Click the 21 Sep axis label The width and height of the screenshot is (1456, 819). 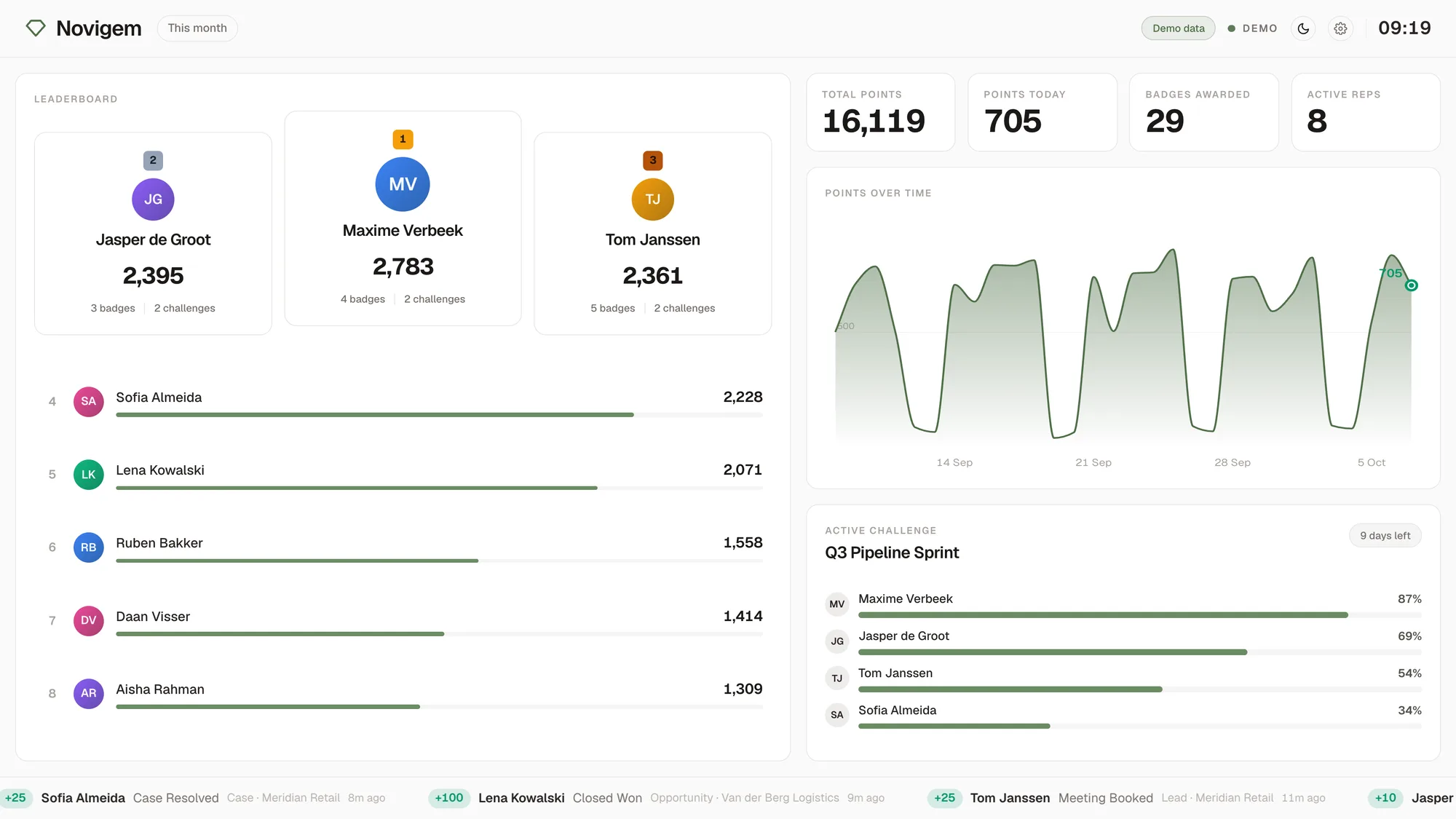point(1093,463)
